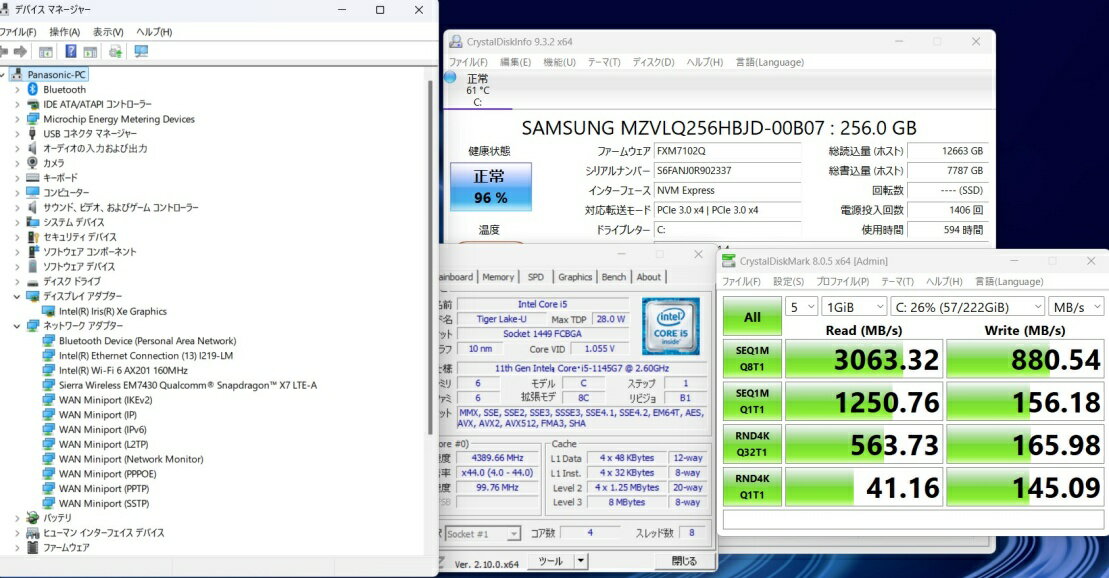
Task: Click the Help icon in Device Manager toolbar
Action: pos(71,52)
